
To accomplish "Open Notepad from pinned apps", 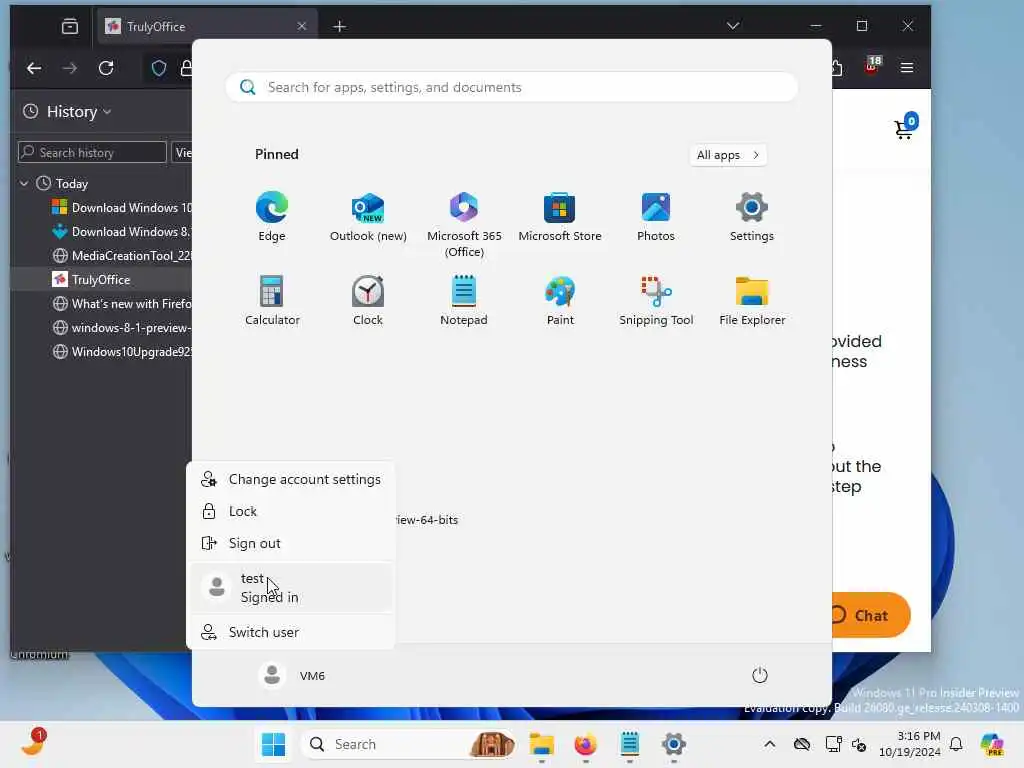I will pos(464,300).
